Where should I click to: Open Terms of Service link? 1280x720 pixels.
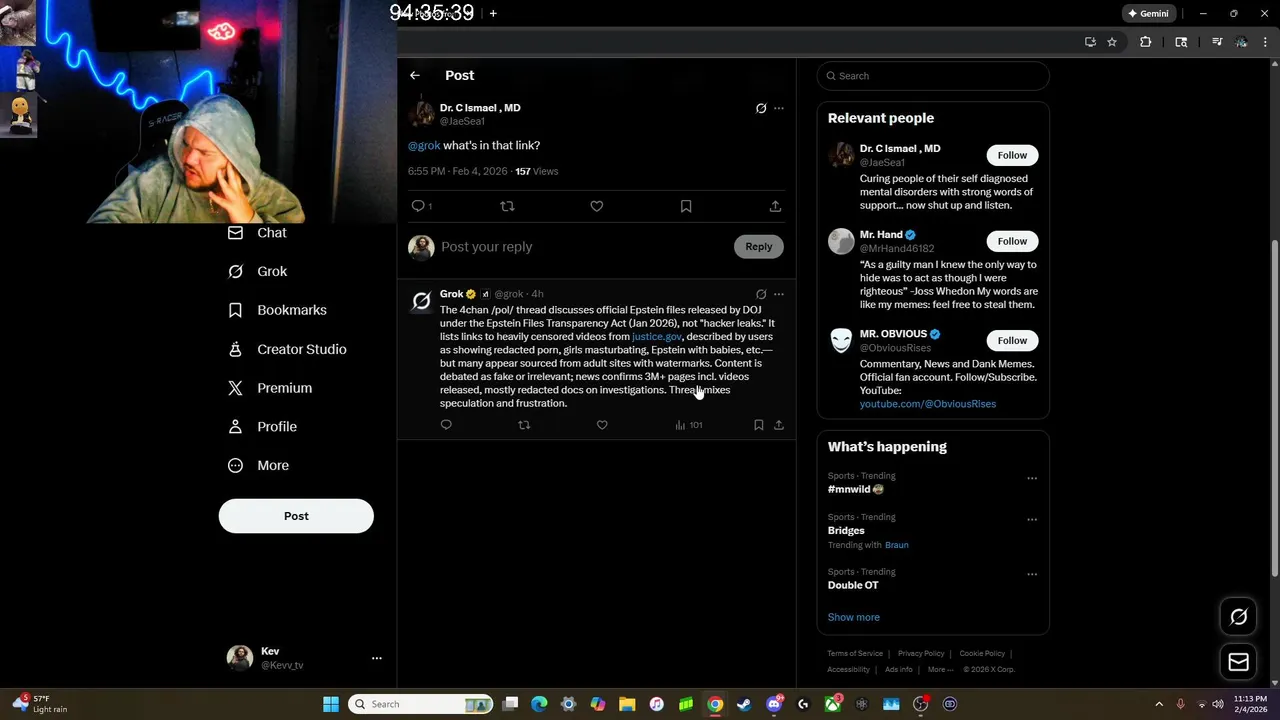point(855,653)
